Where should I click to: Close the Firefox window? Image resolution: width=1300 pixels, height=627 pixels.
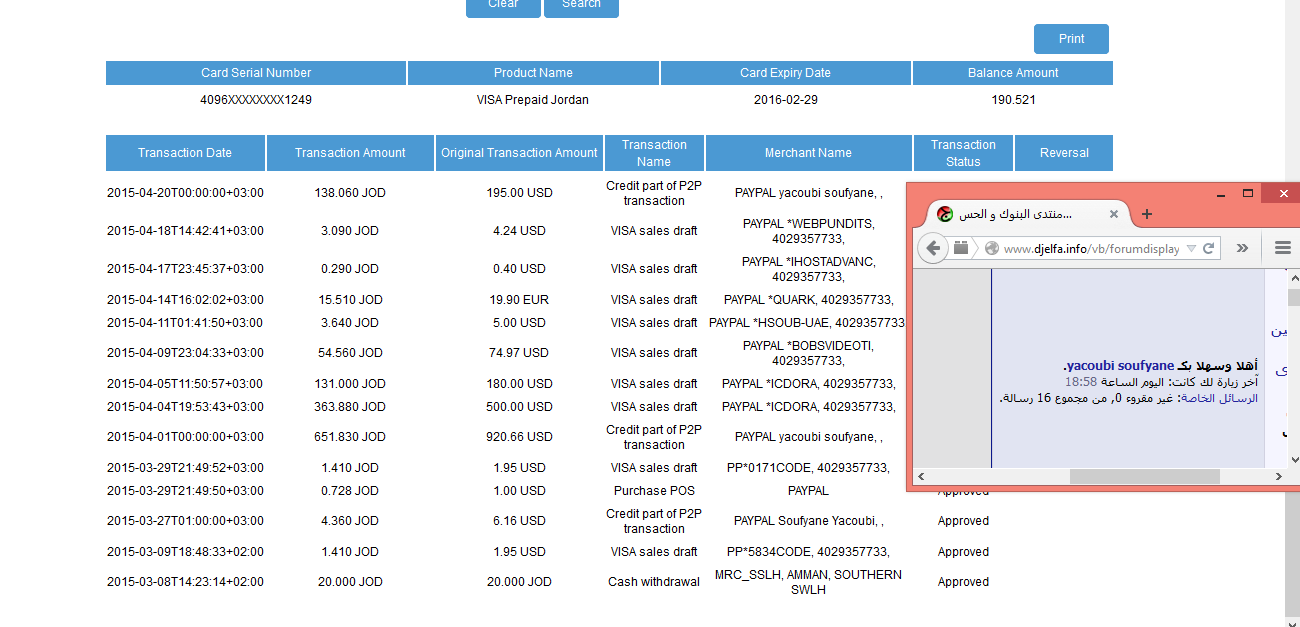pyautogui.click(x=1281, y=193)
